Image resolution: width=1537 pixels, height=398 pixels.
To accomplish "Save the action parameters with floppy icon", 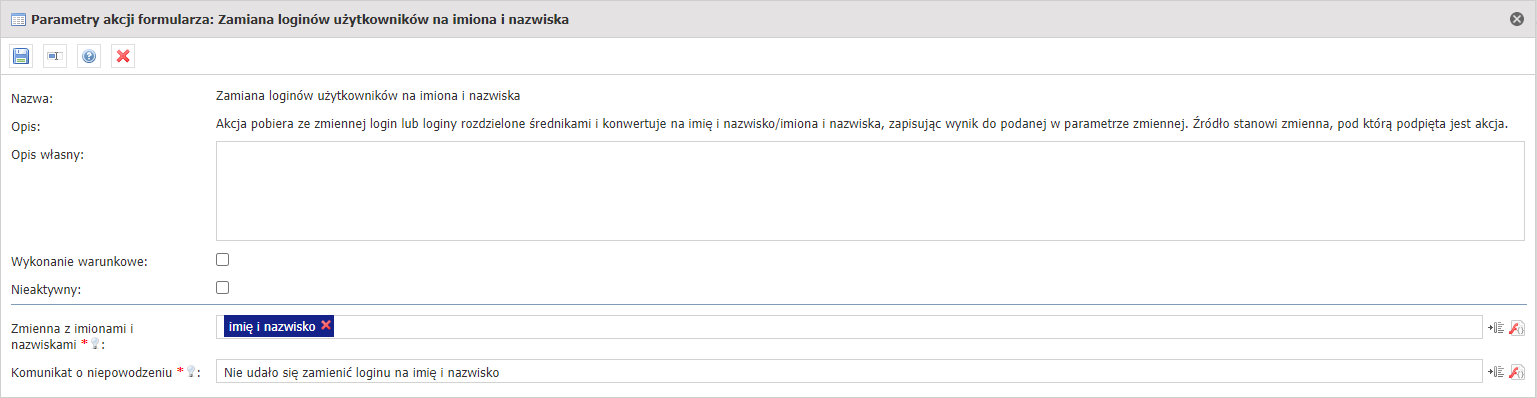I will (21, 56).
